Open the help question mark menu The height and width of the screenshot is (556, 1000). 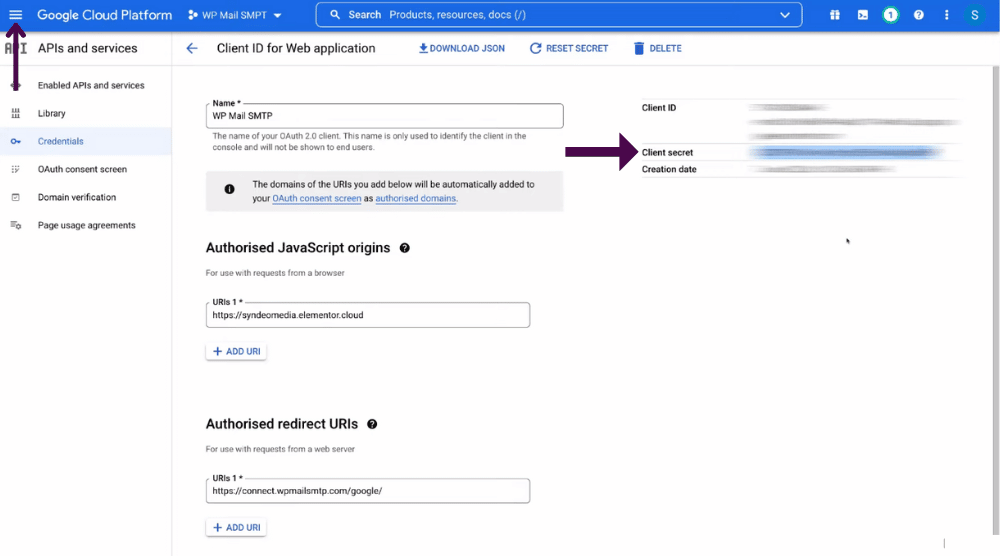tap(918, 15)
